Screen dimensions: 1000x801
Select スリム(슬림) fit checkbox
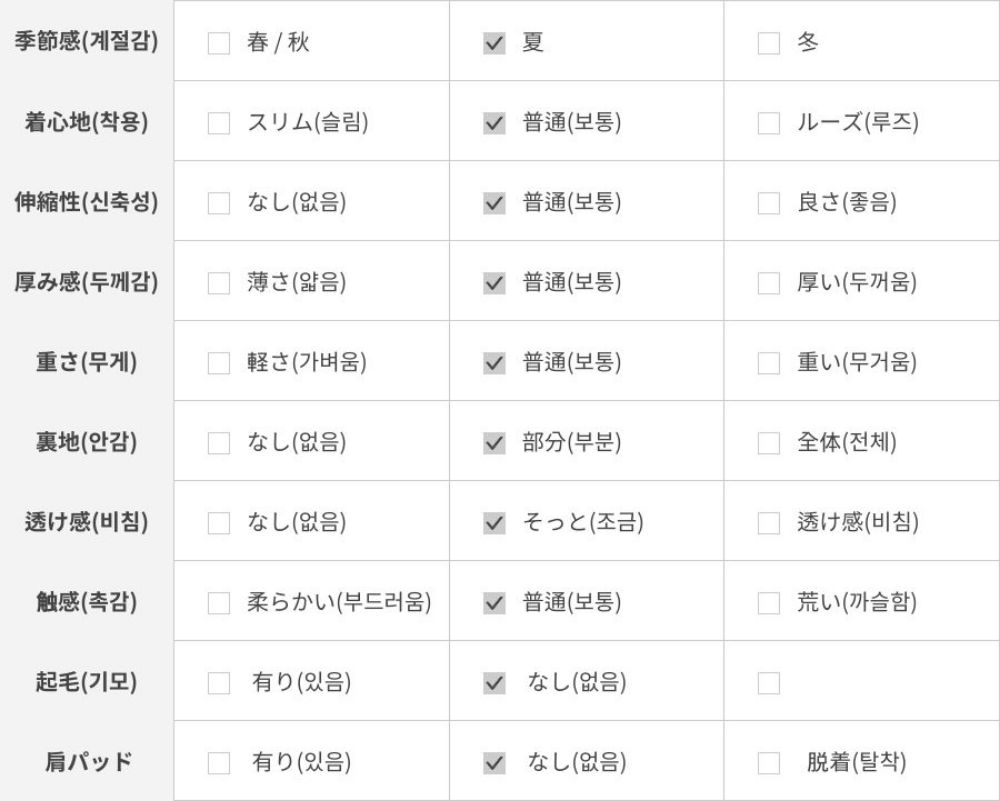point(218,124)
